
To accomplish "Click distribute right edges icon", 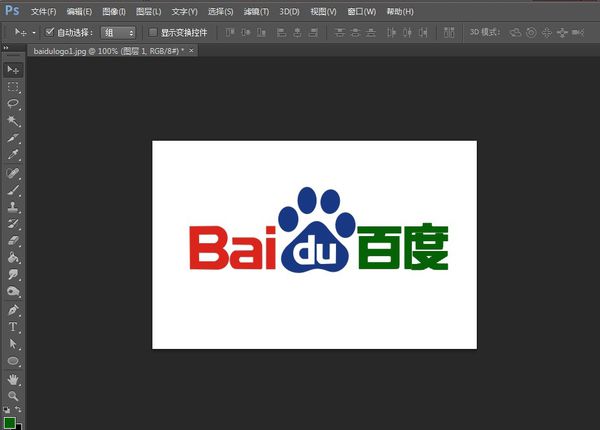I will [423, 33].
